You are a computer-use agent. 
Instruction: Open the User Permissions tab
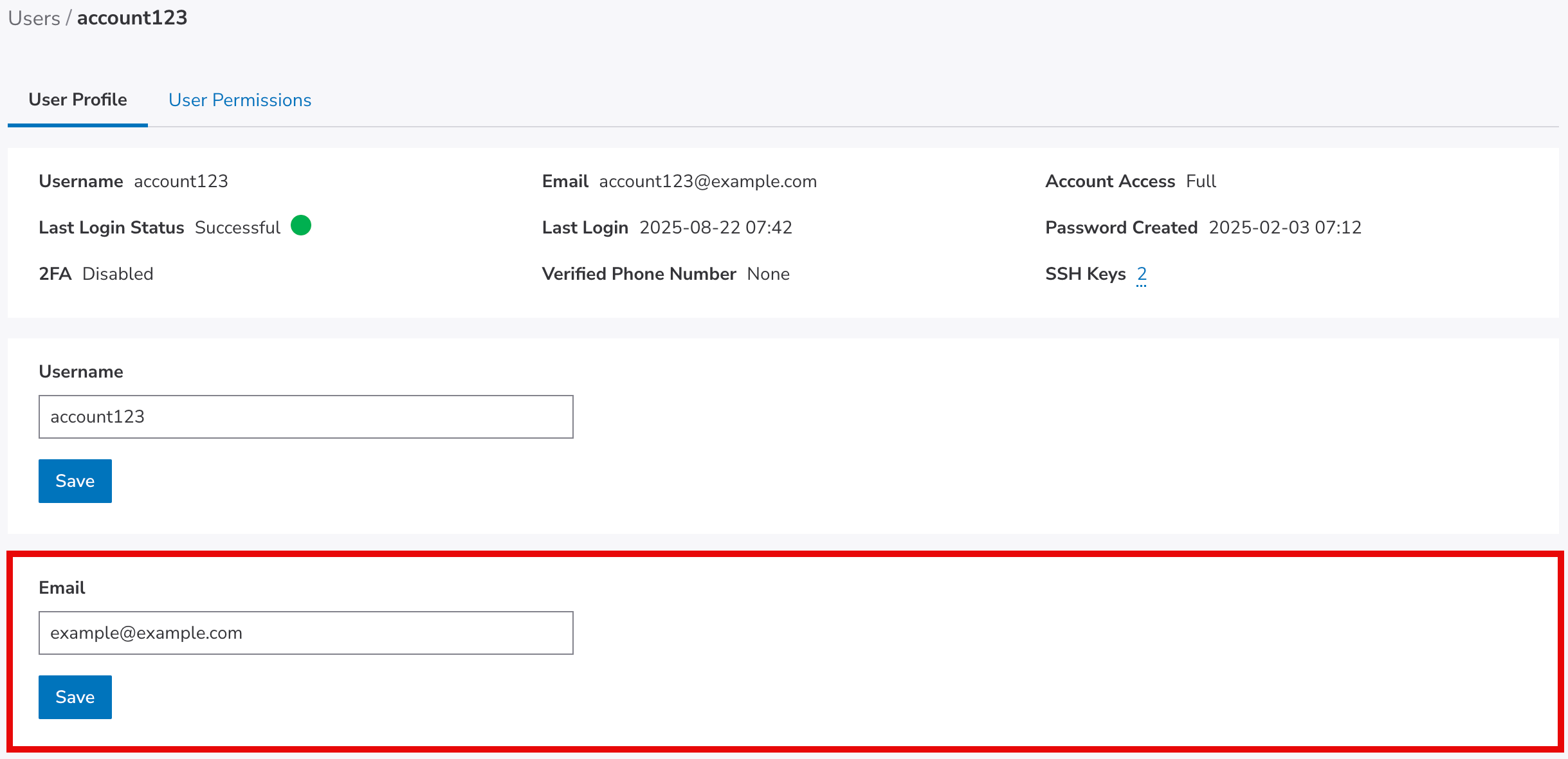point(239,100)
